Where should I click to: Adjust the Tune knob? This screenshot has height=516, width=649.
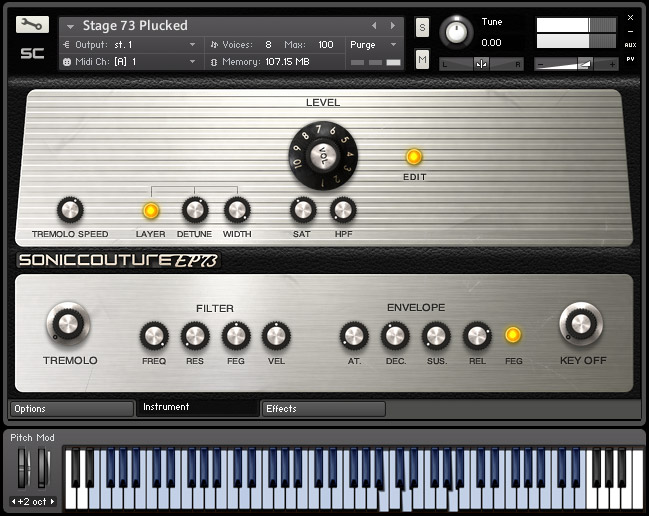tap(456, 32)
